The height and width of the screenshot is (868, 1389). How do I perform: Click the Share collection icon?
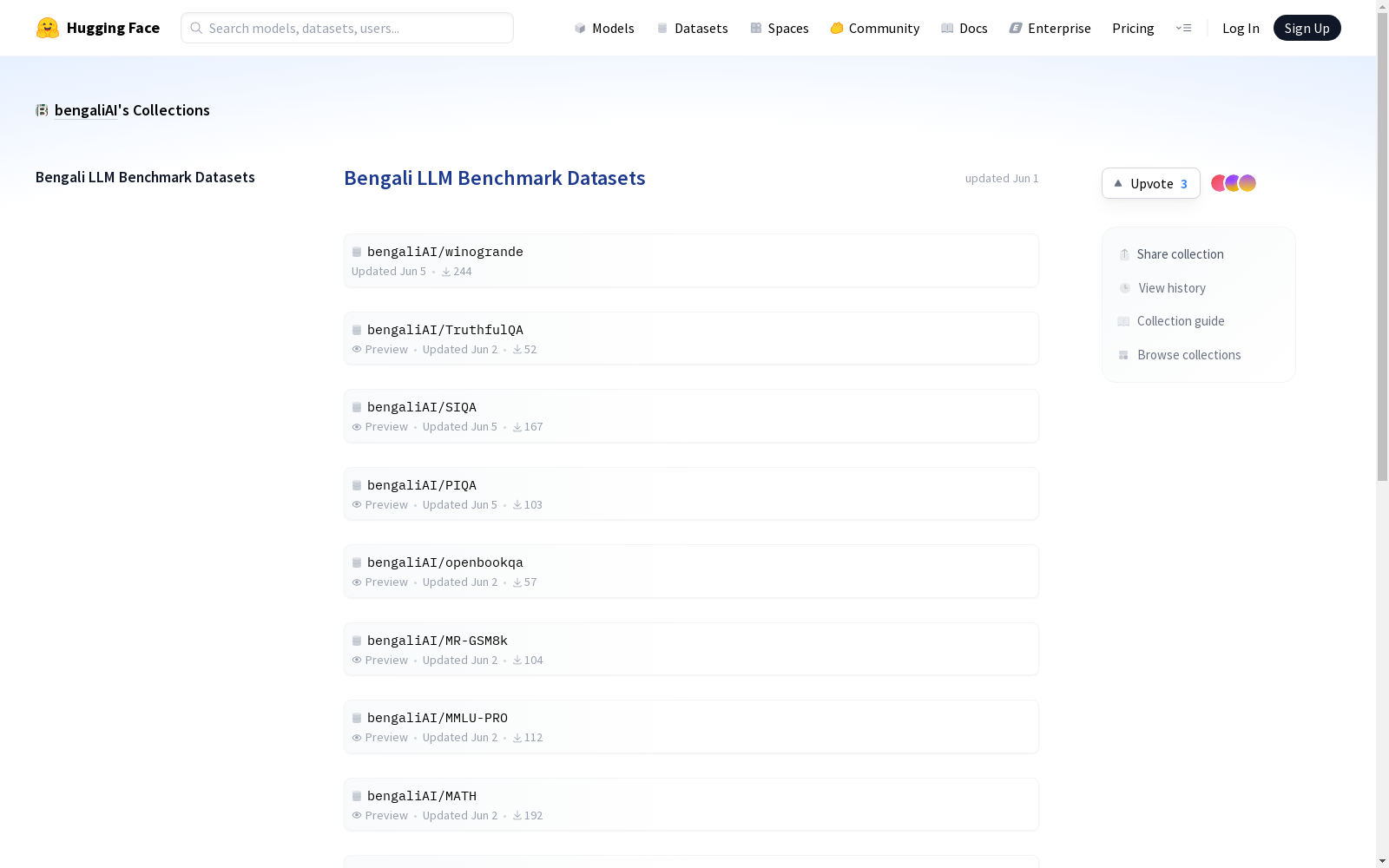click(x=1124, y=254)
